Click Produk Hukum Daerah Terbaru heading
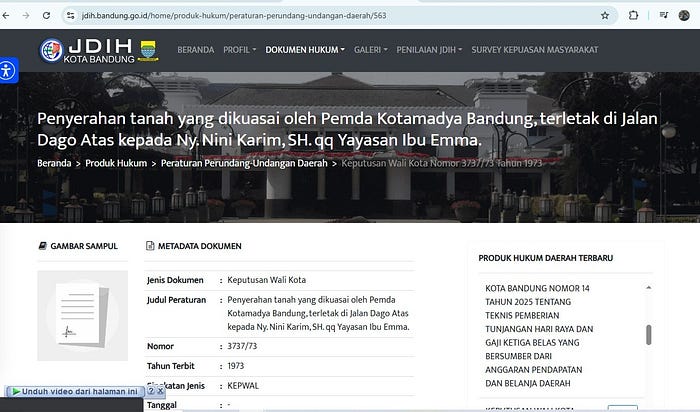This screenshot has height=412, width=700. click(546, 258)
